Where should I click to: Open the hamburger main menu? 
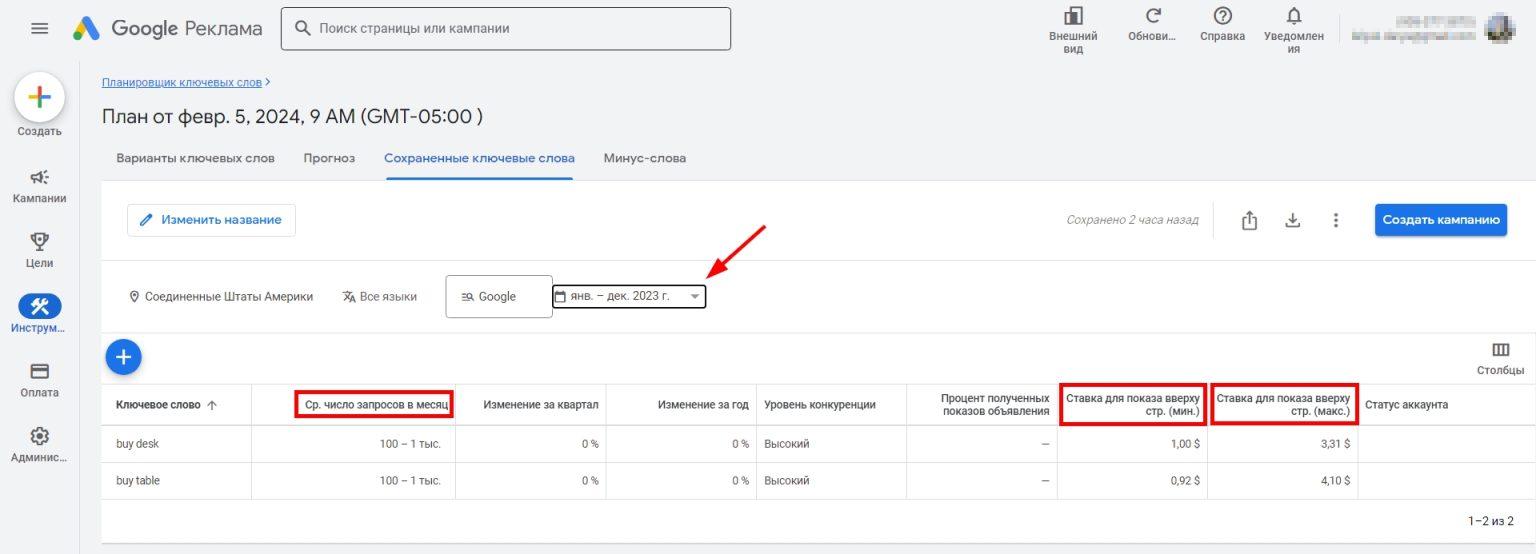(x=40, y=28)
